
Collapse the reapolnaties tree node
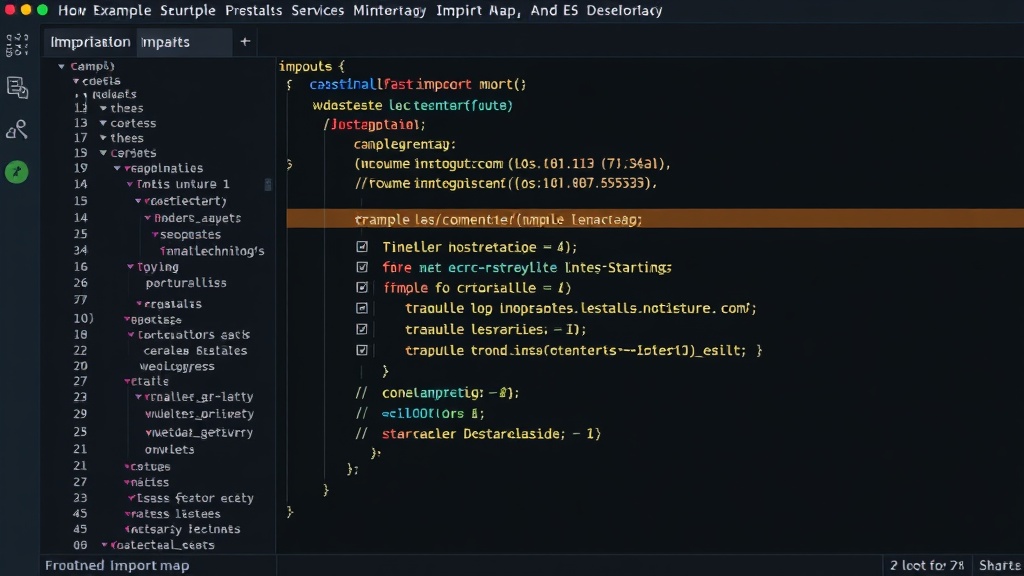click(x=118, y=168)
